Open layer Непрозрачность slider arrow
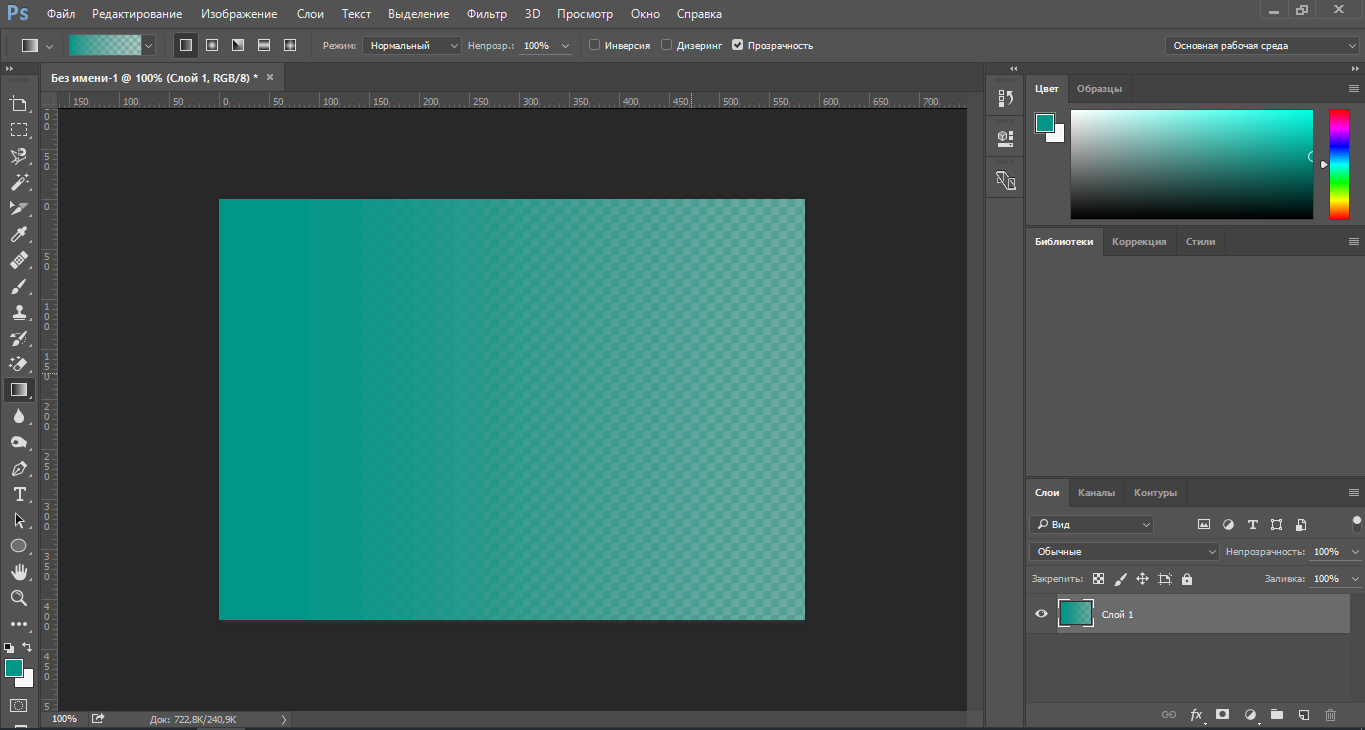1365x730 pixels. coord(1356,552)
